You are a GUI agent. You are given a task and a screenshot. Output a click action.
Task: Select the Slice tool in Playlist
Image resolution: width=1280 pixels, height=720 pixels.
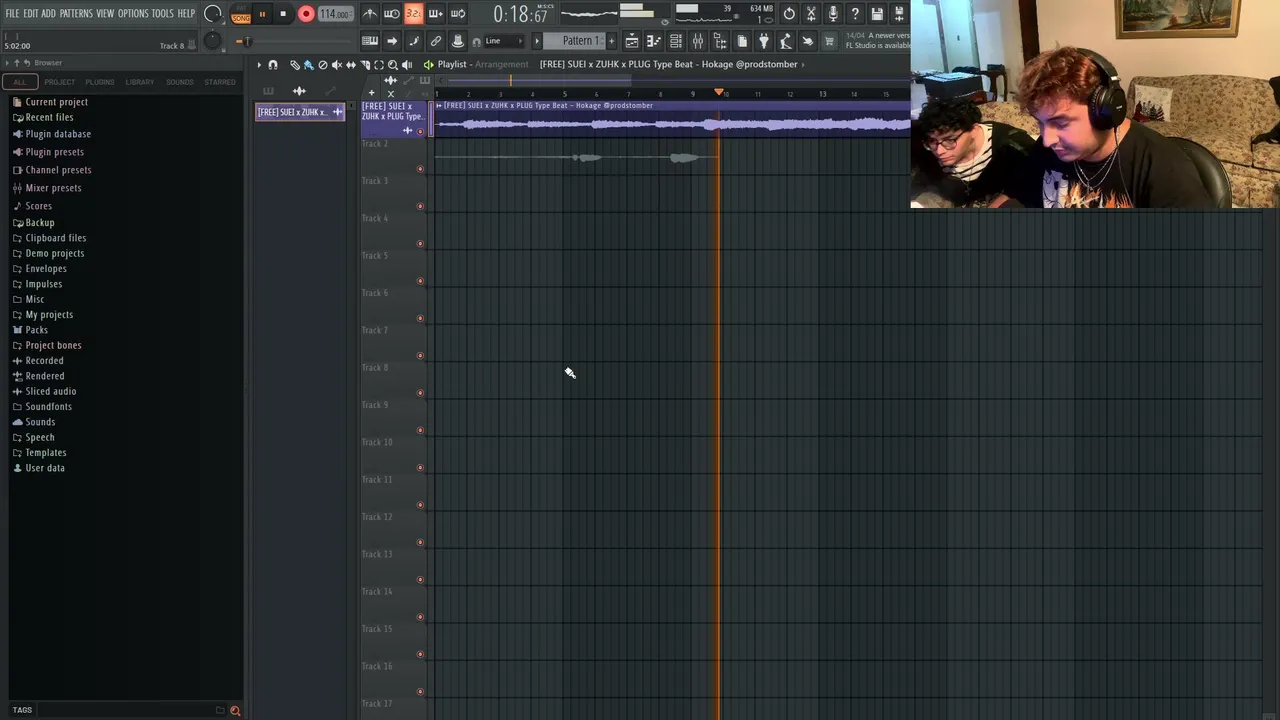365,64
